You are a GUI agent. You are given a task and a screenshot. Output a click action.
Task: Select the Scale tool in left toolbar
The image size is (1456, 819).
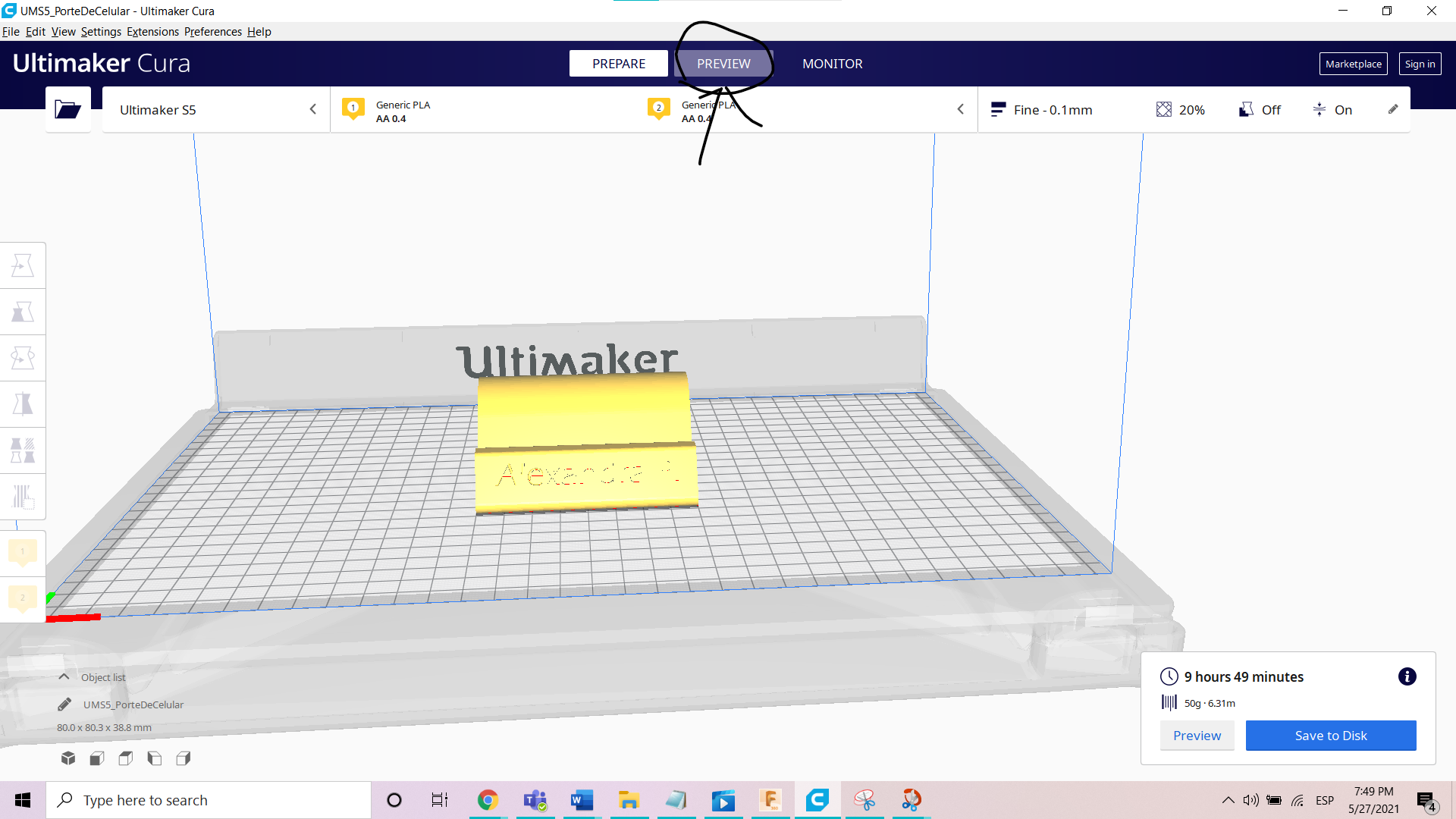[x=23, y=312]
